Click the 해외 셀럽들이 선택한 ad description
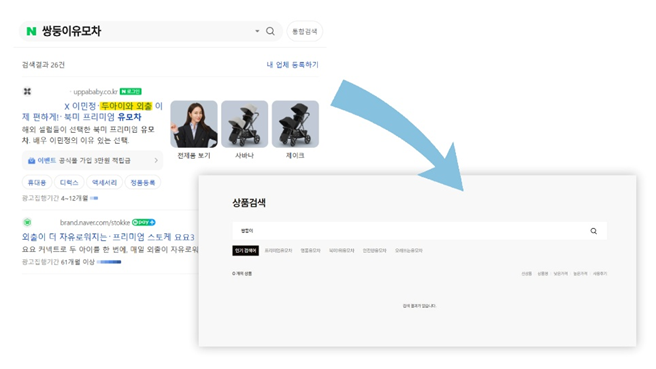The height and width of the screenshot is (369, 656). [88, 135]
